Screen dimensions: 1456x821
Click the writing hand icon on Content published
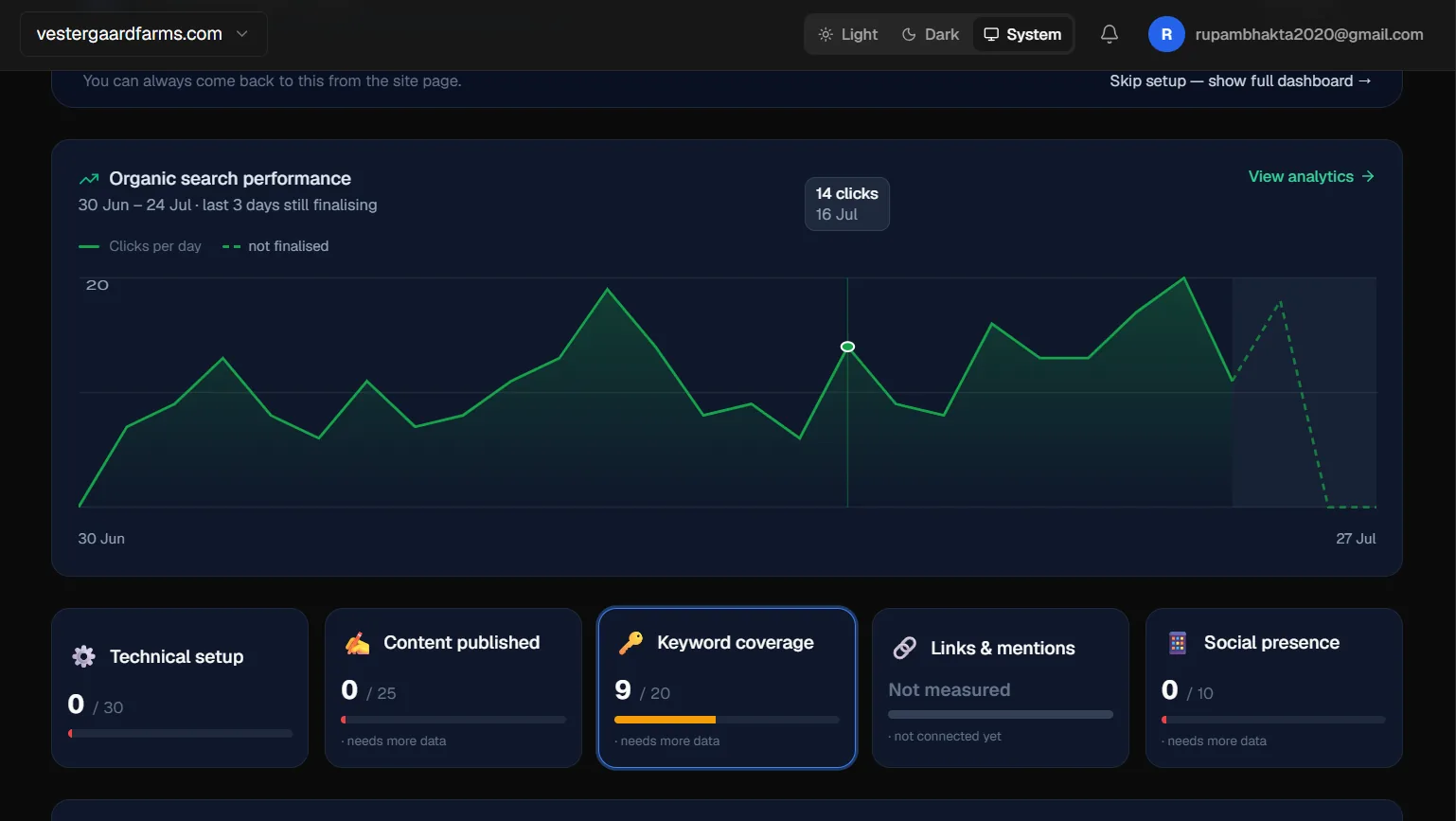[357, 643]
